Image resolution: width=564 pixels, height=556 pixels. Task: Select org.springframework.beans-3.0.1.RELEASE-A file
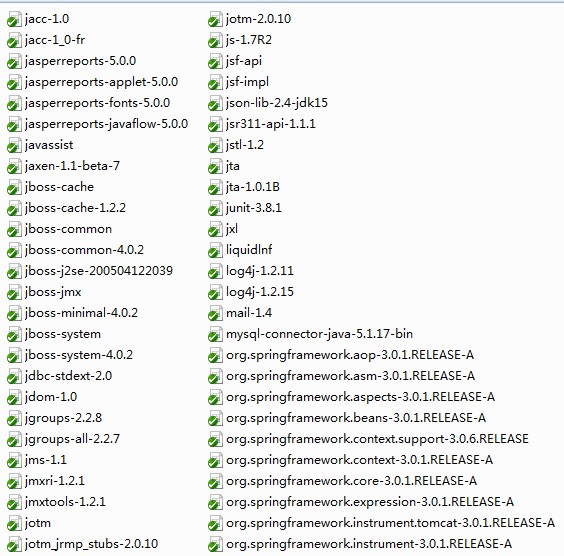coord(356,418)
